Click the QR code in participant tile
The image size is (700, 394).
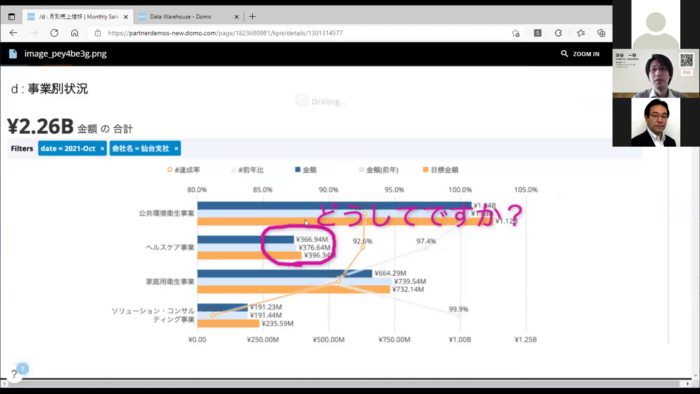(x=687, y=60)
